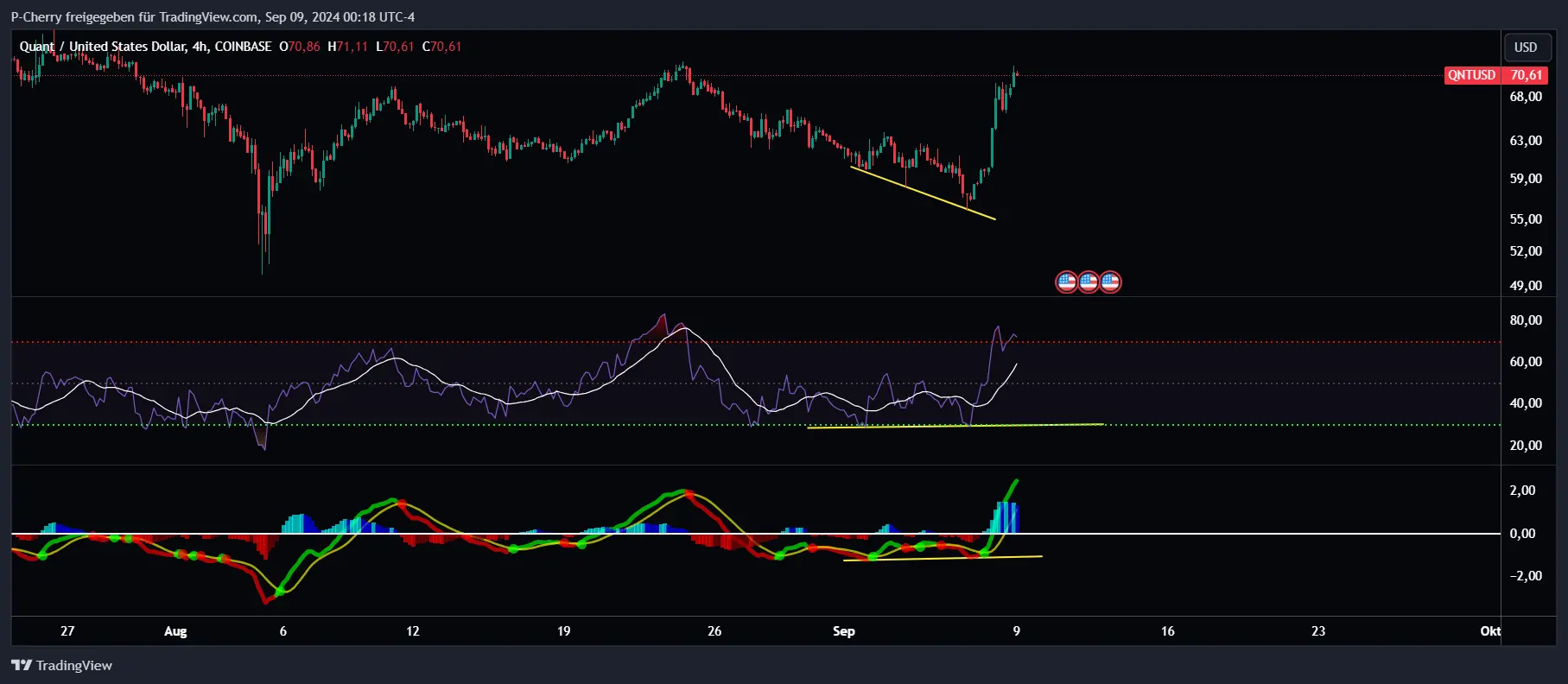Click the close value C70,61
The image size is (1568, 684).
click(441, 47)
